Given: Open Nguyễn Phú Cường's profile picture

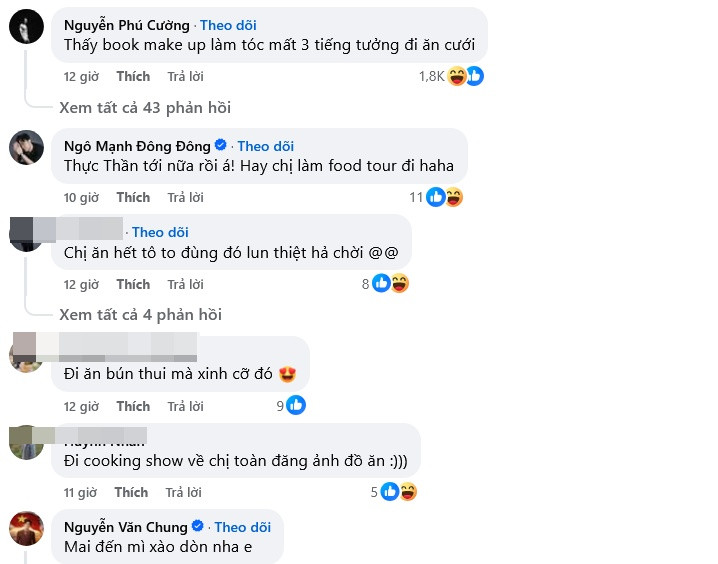Looking at the screenshot, I should [x=25, y=28].
